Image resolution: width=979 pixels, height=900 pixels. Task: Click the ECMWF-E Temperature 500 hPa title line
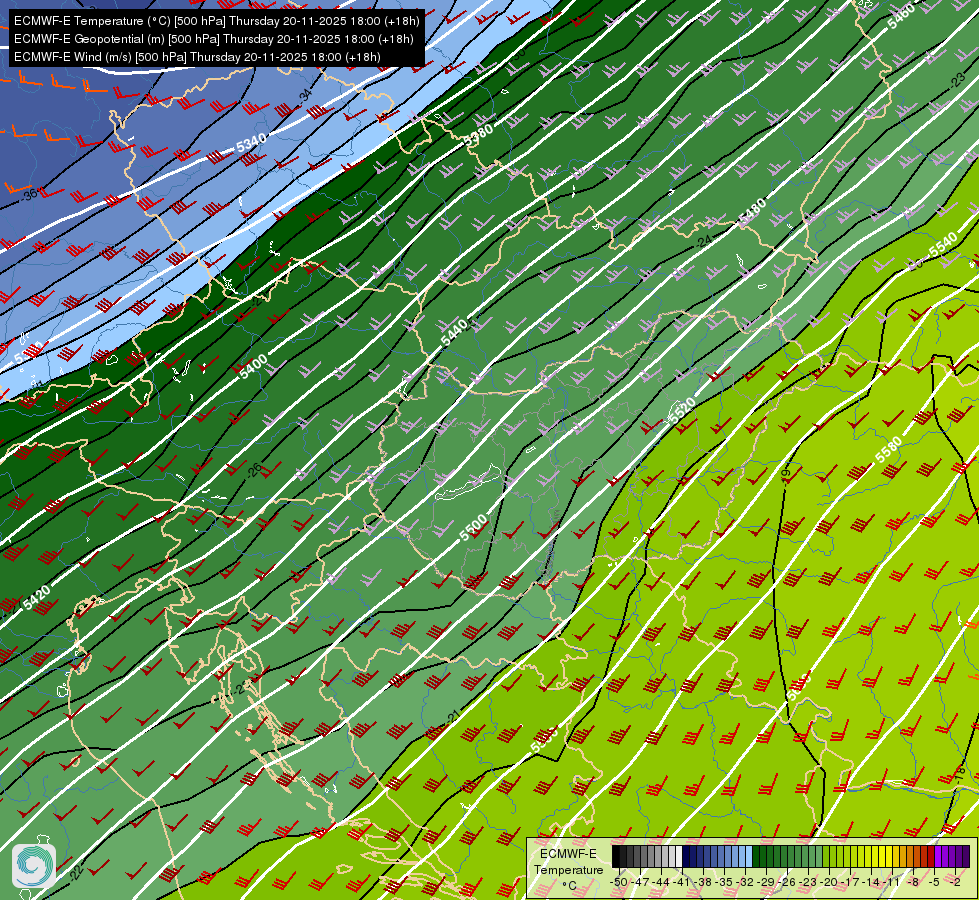(217, 21)
